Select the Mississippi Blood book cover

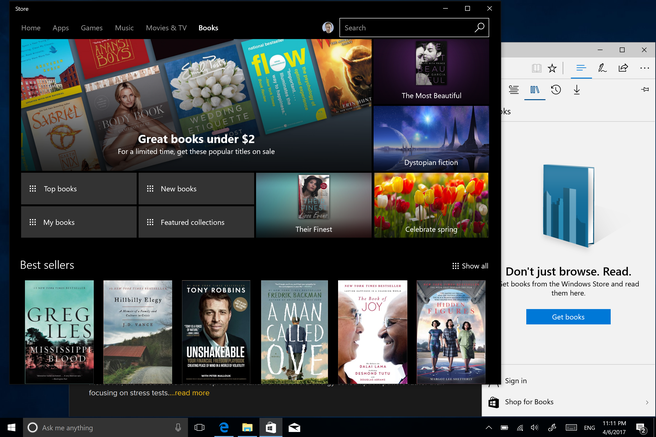(x=59, y=332)
